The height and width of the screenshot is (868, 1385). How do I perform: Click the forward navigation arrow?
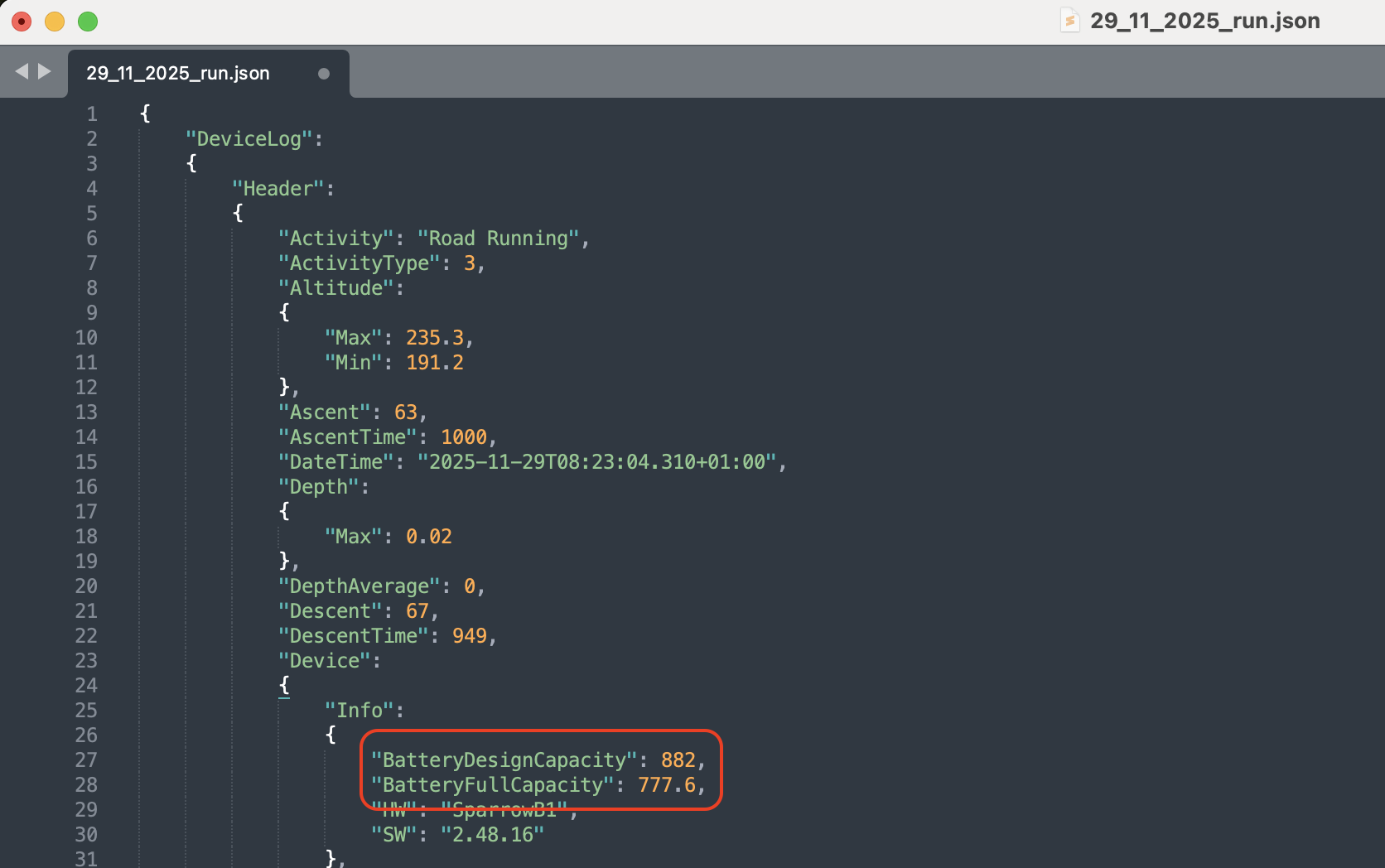(x=44, y=71)
